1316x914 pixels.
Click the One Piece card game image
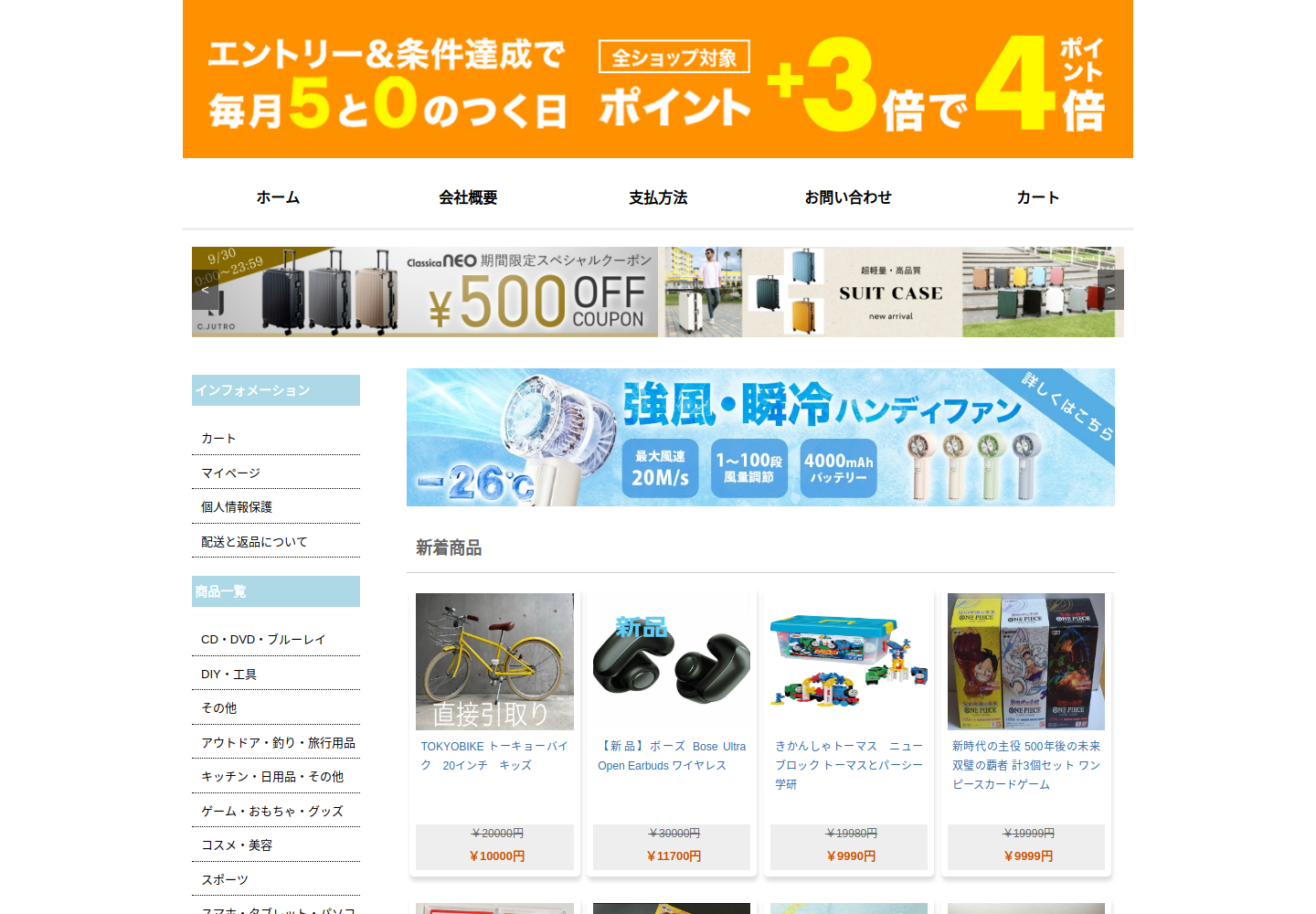pos(1026,662)
